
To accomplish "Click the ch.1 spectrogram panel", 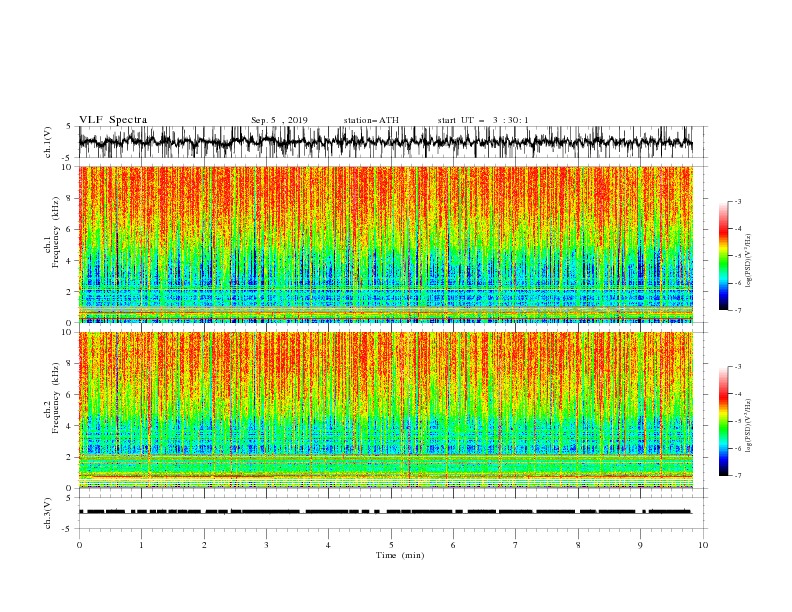I will pos(386,244).
